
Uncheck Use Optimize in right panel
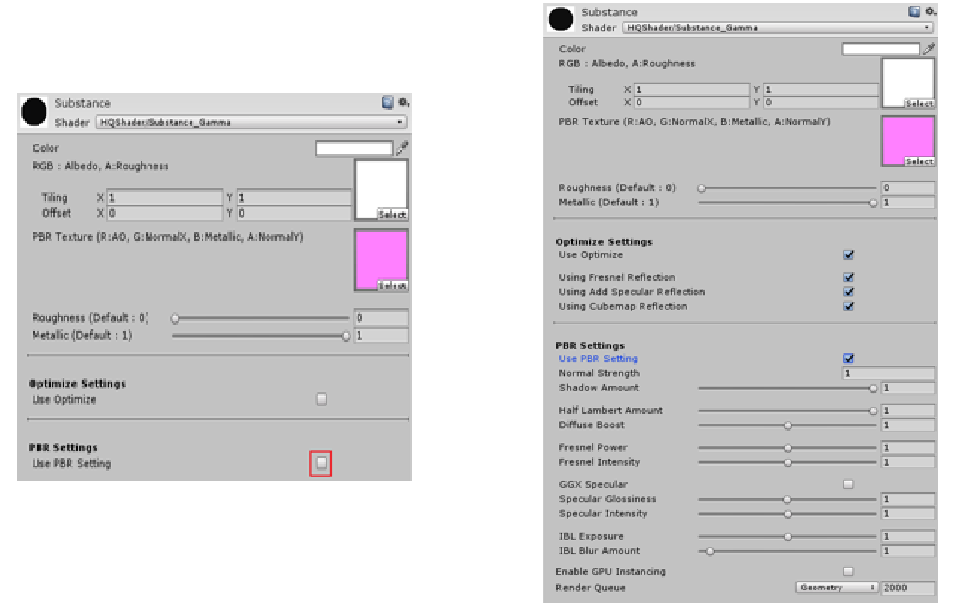coord(848,255)
